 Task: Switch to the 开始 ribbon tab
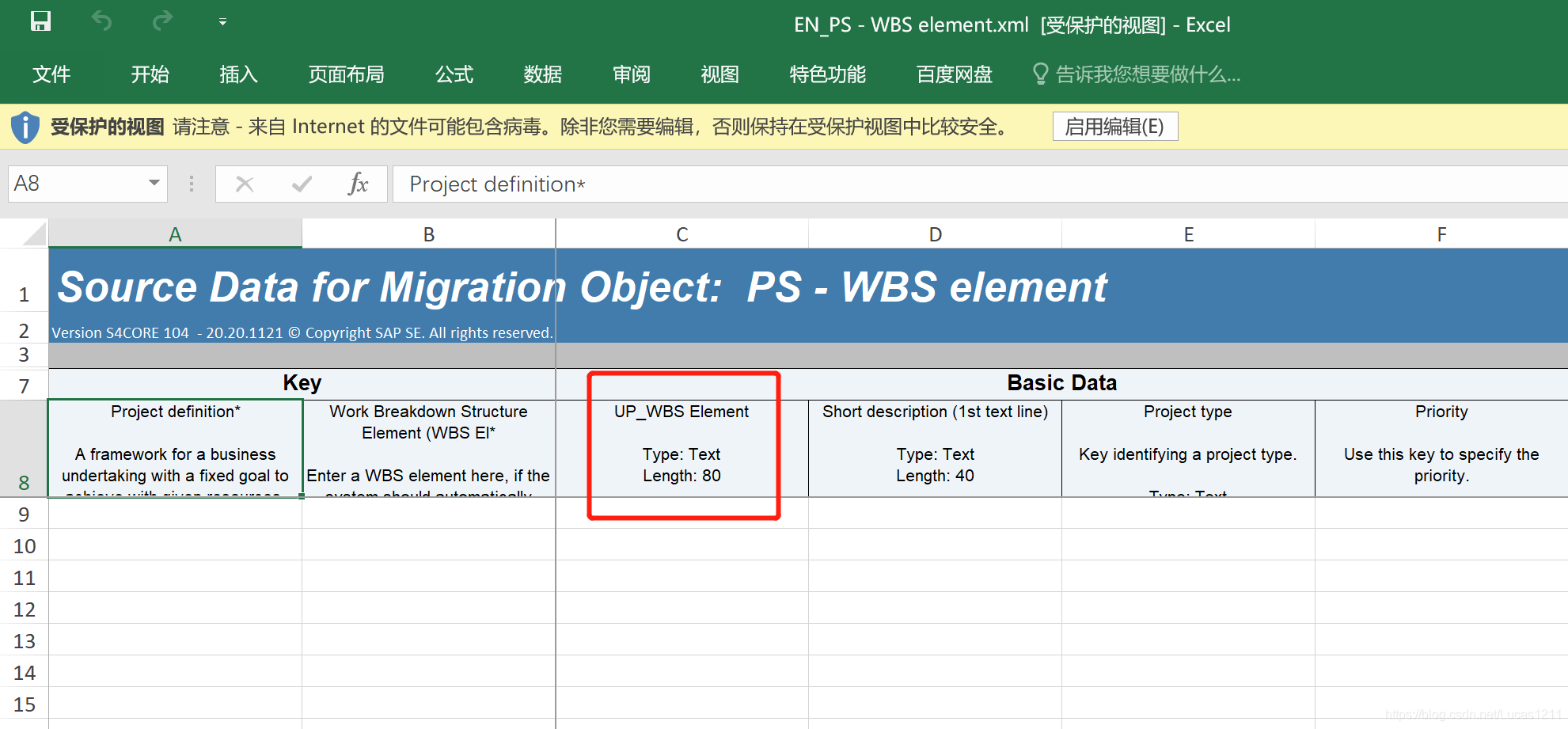coord(150,74)
